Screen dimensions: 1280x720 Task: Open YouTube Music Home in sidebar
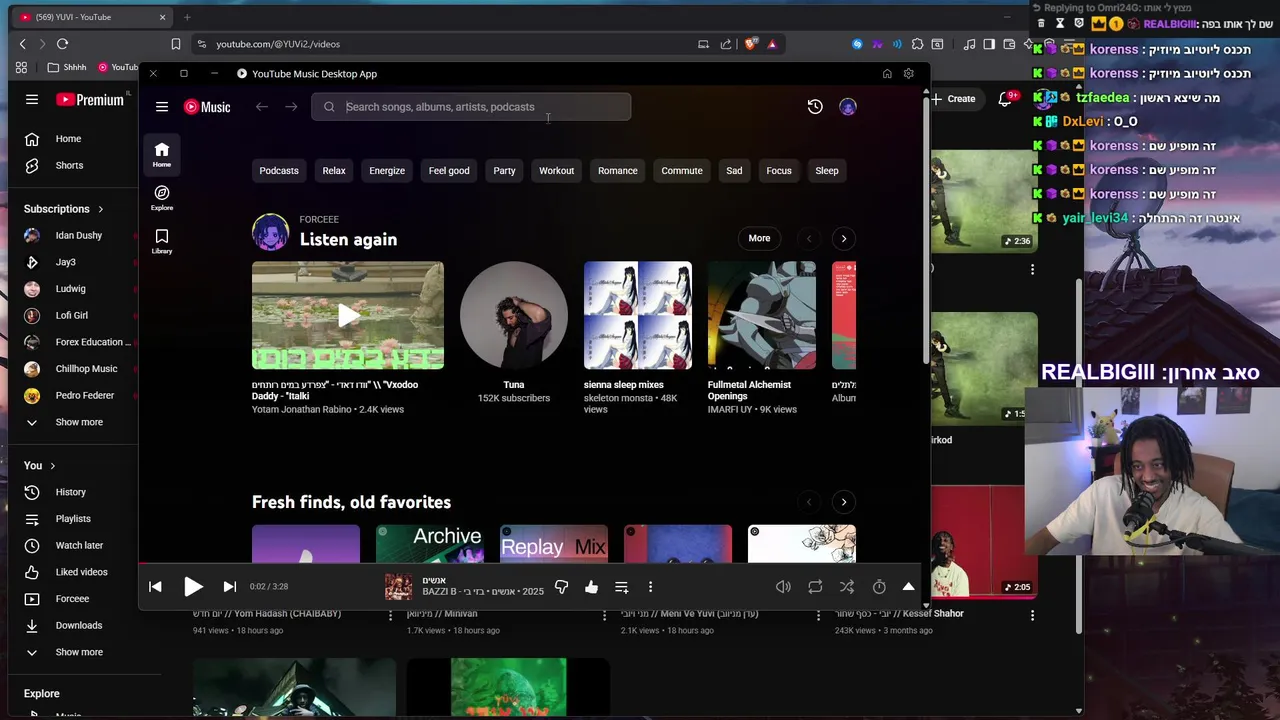click(162, 155)
